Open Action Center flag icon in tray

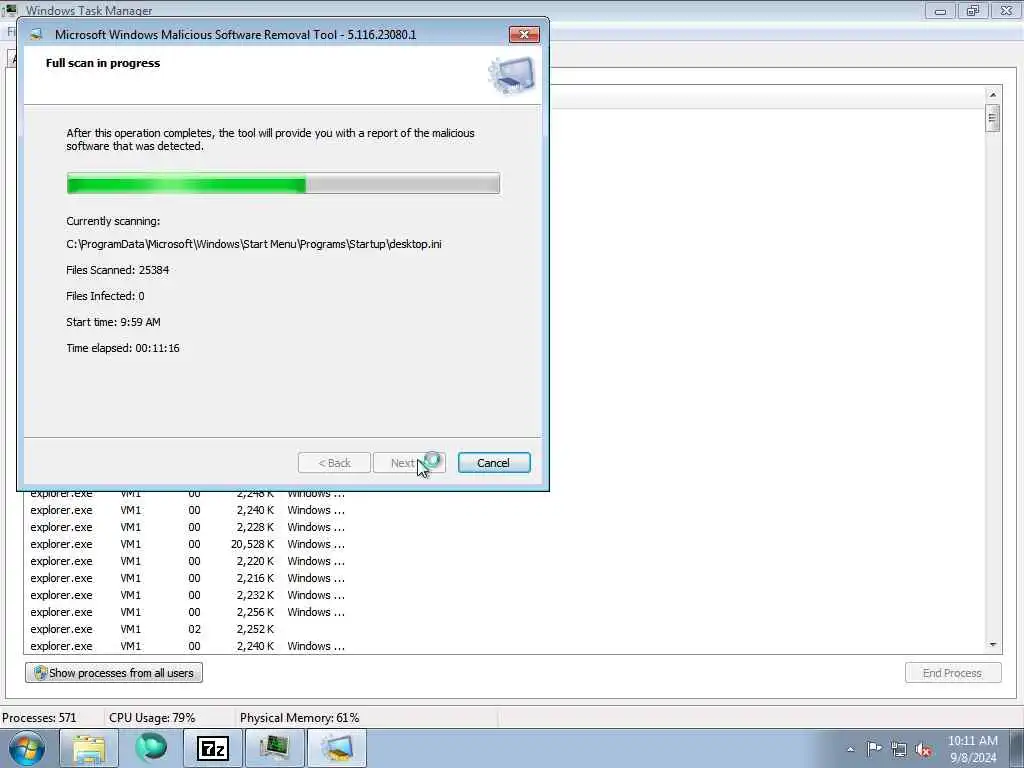coord(874,749)
